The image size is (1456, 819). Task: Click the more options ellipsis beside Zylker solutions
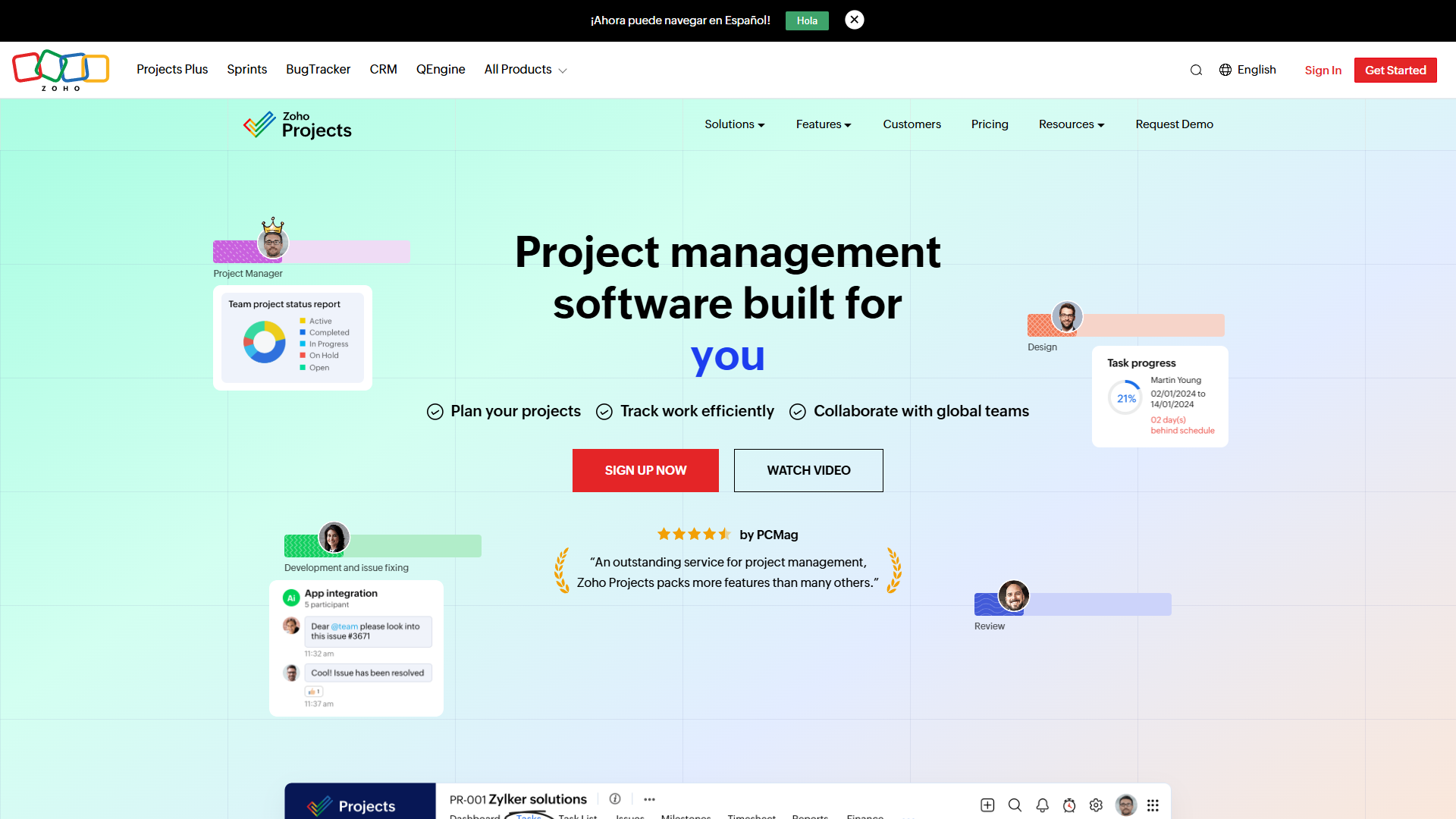(649, 799)
